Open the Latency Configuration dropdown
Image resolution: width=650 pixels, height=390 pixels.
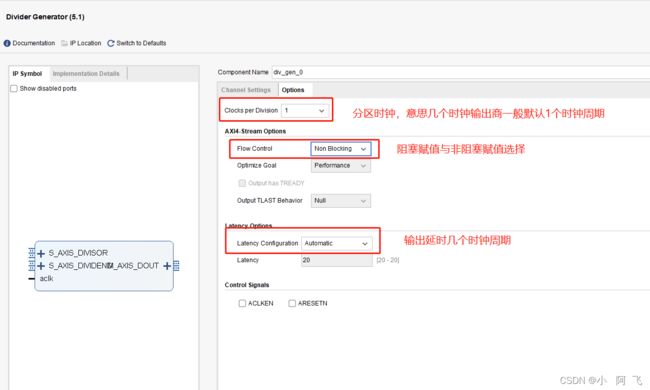click(x=337, y=243)
